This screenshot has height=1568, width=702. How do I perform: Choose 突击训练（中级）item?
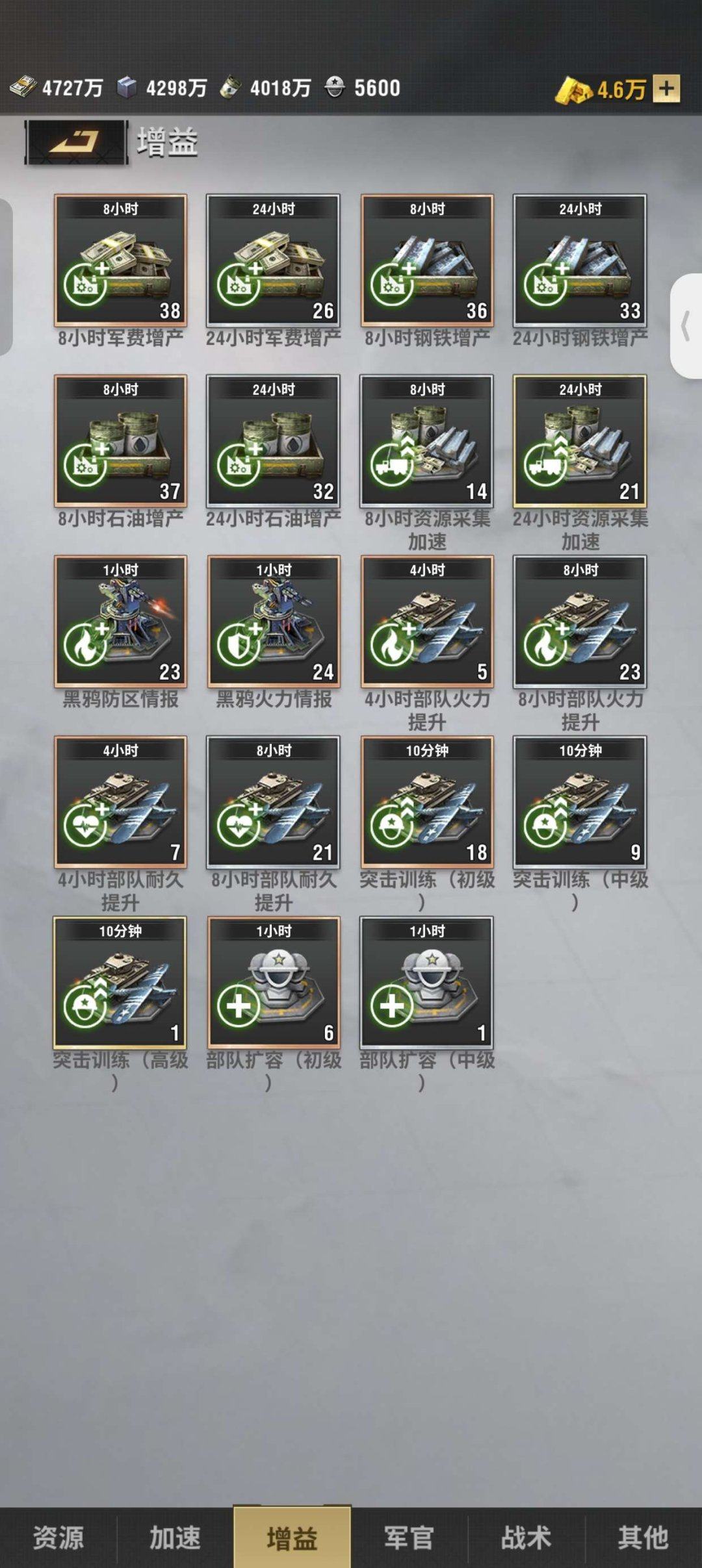[x=580, y=802]
